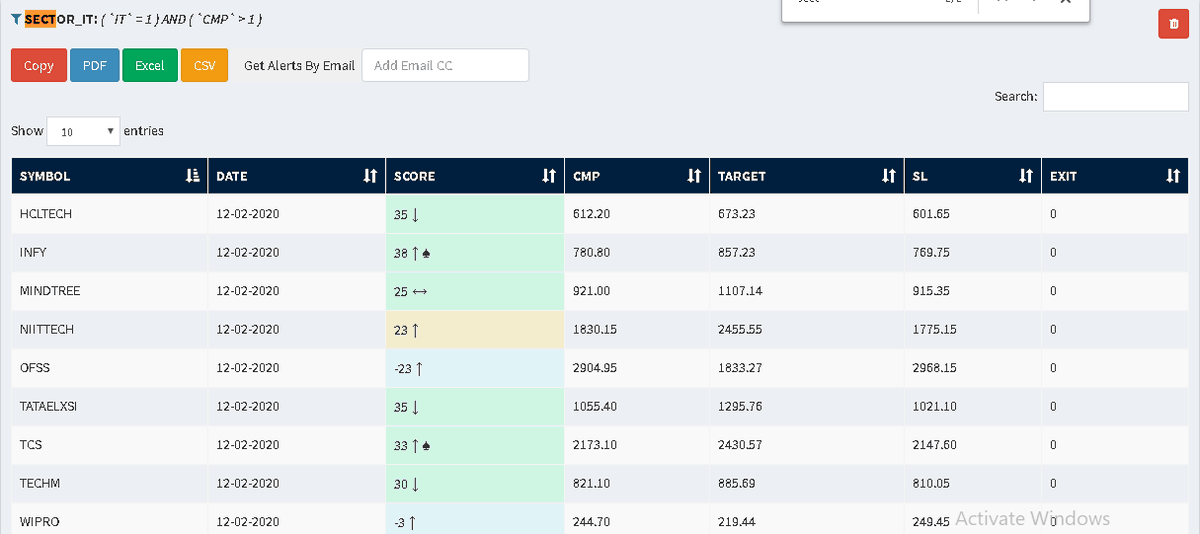Click SL value 601.65
The image size is (1200, 534).
[x=931, y=214]
